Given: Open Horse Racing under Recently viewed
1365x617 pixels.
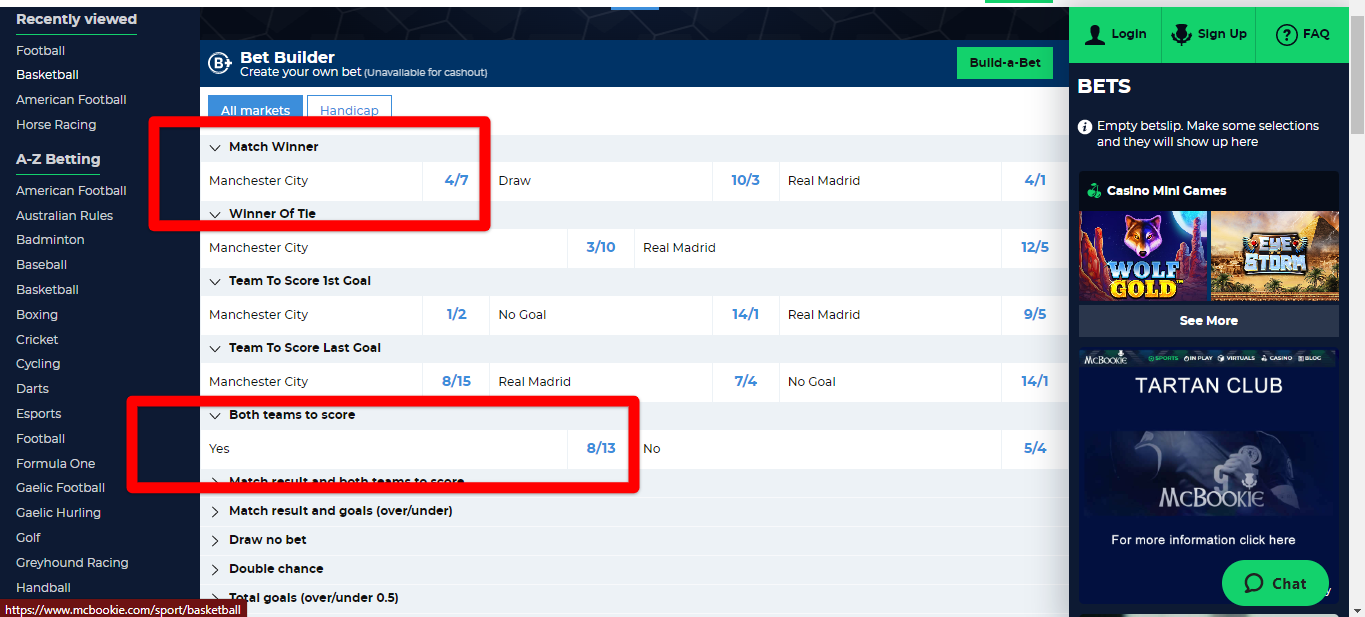Looking at the screenshot, I should (56, 125).
